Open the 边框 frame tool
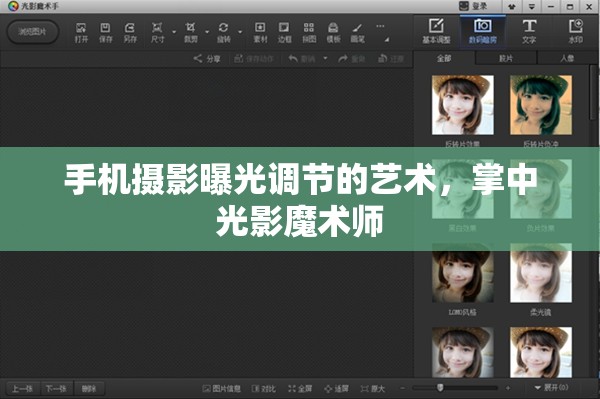The image size is (600, 399). (x=284, y=32)
